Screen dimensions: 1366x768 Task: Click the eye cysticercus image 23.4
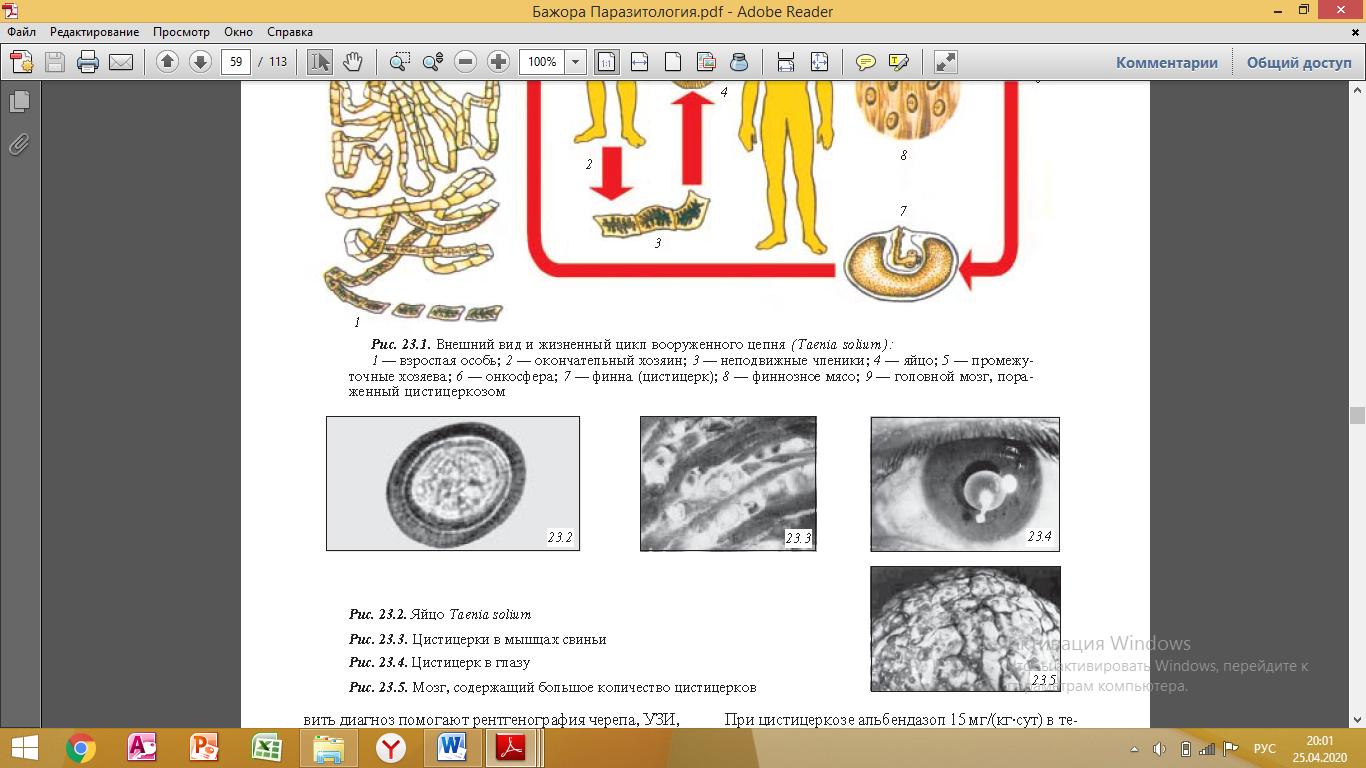pyautogui.click(x=965, y=483)
